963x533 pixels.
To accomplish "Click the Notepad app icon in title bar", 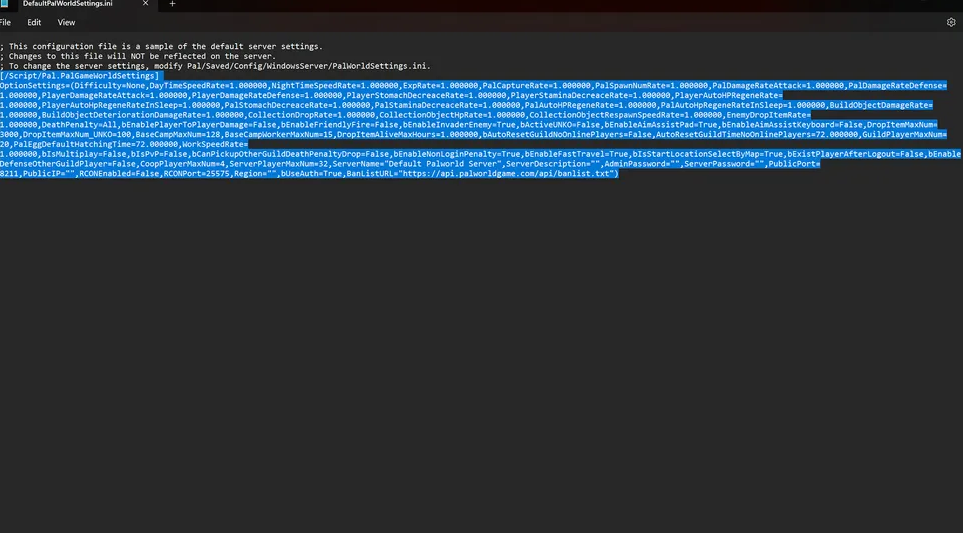I will click(4, 4).
